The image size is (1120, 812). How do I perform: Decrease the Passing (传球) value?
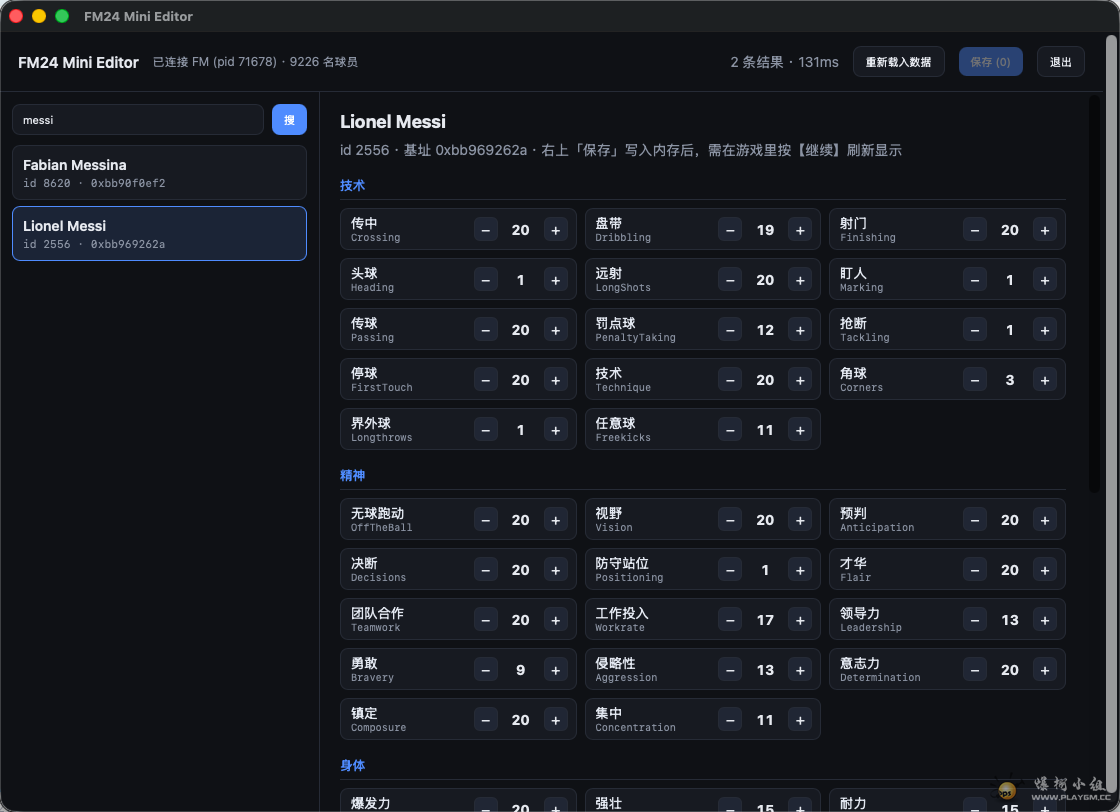point(486,330)
